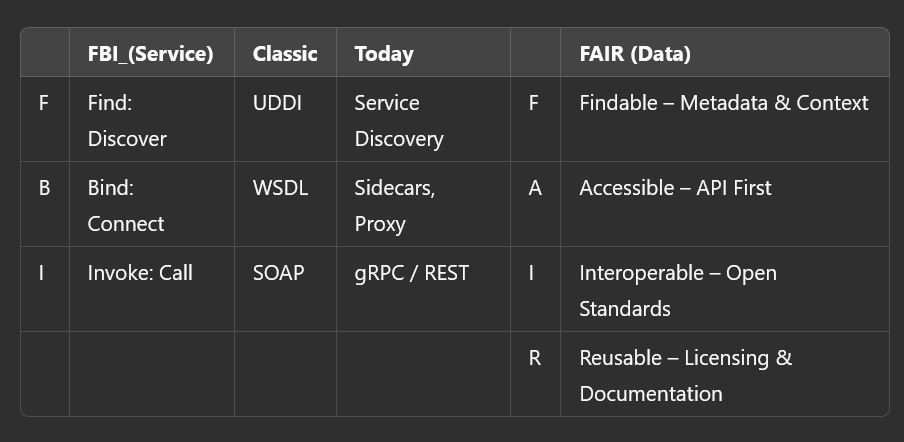Click the FAIR (Data) column header

tap(634, 54)
